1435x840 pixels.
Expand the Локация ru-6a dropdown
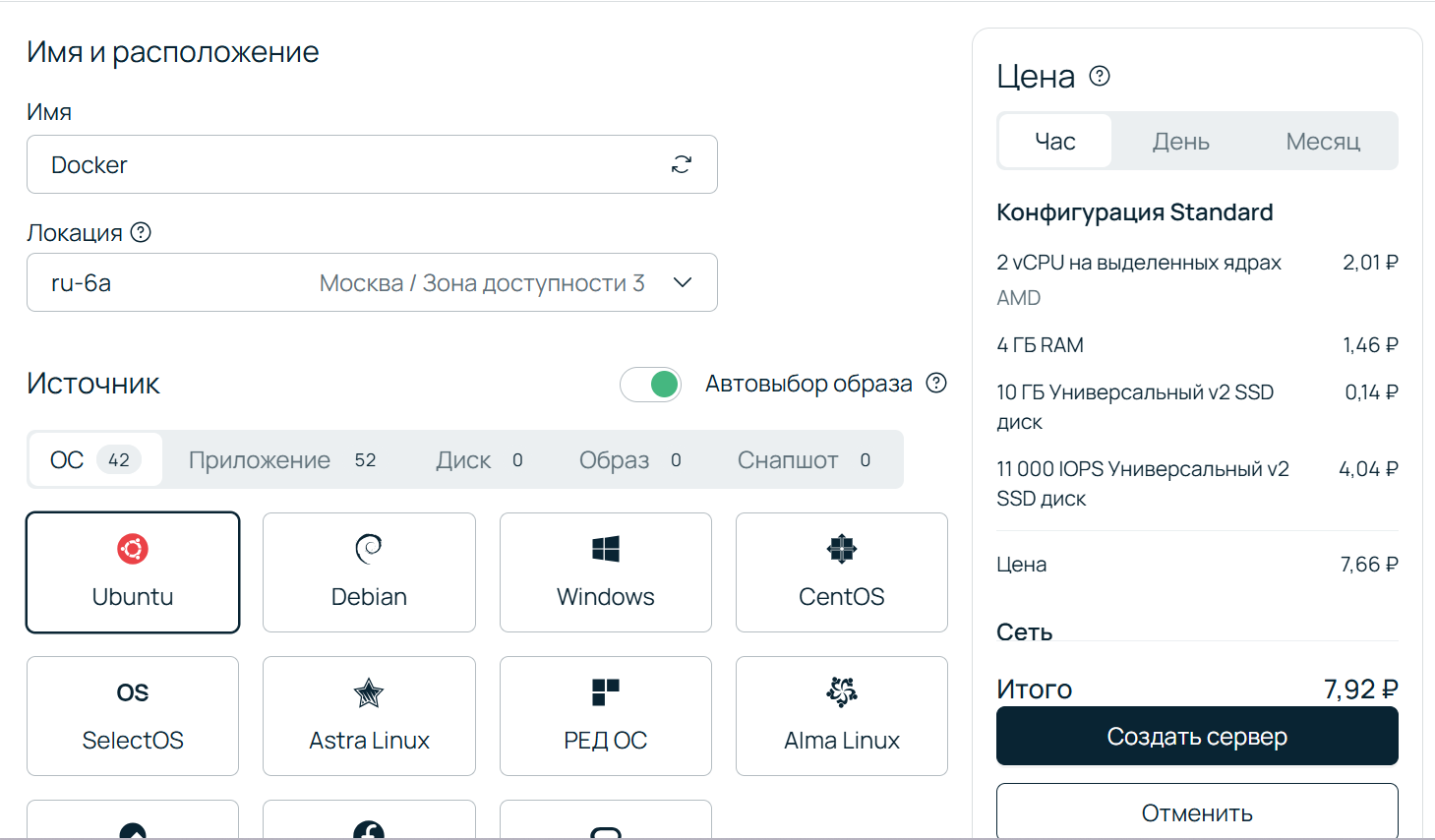pos(372,282)
